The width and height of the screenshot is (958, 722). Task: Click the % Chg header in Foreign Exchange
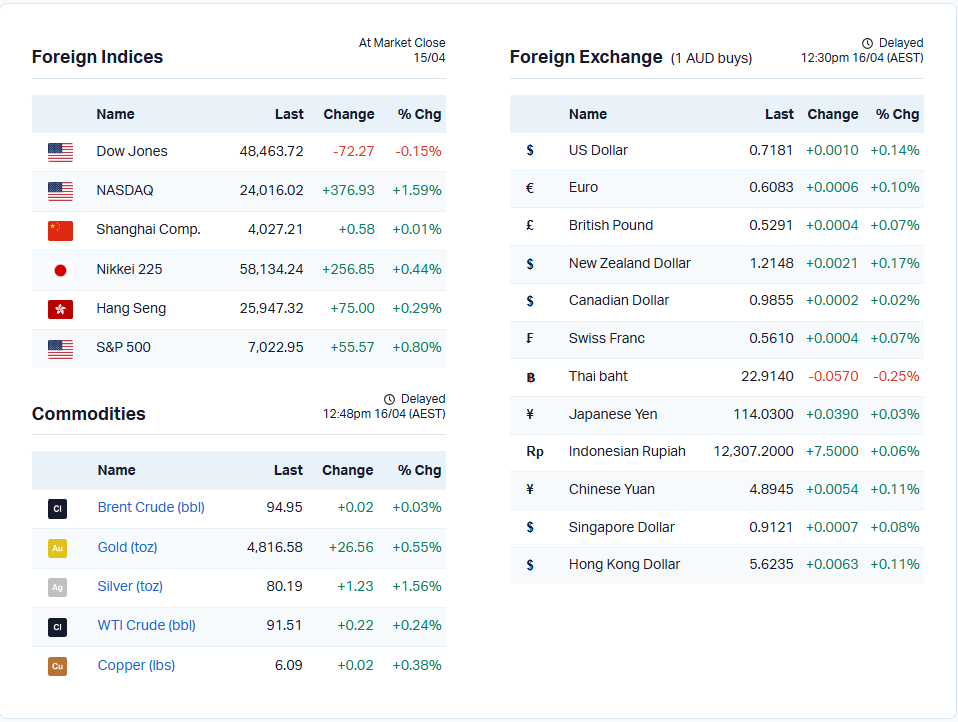(x=897, y=114)
